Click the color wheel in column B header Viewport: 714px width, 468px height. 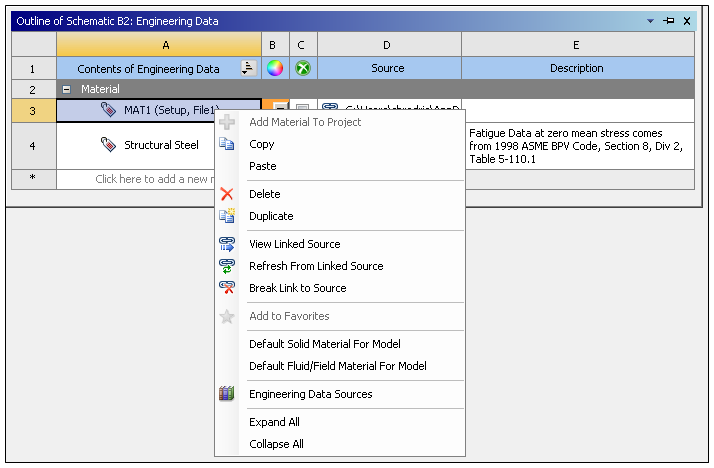pos(275,68)
